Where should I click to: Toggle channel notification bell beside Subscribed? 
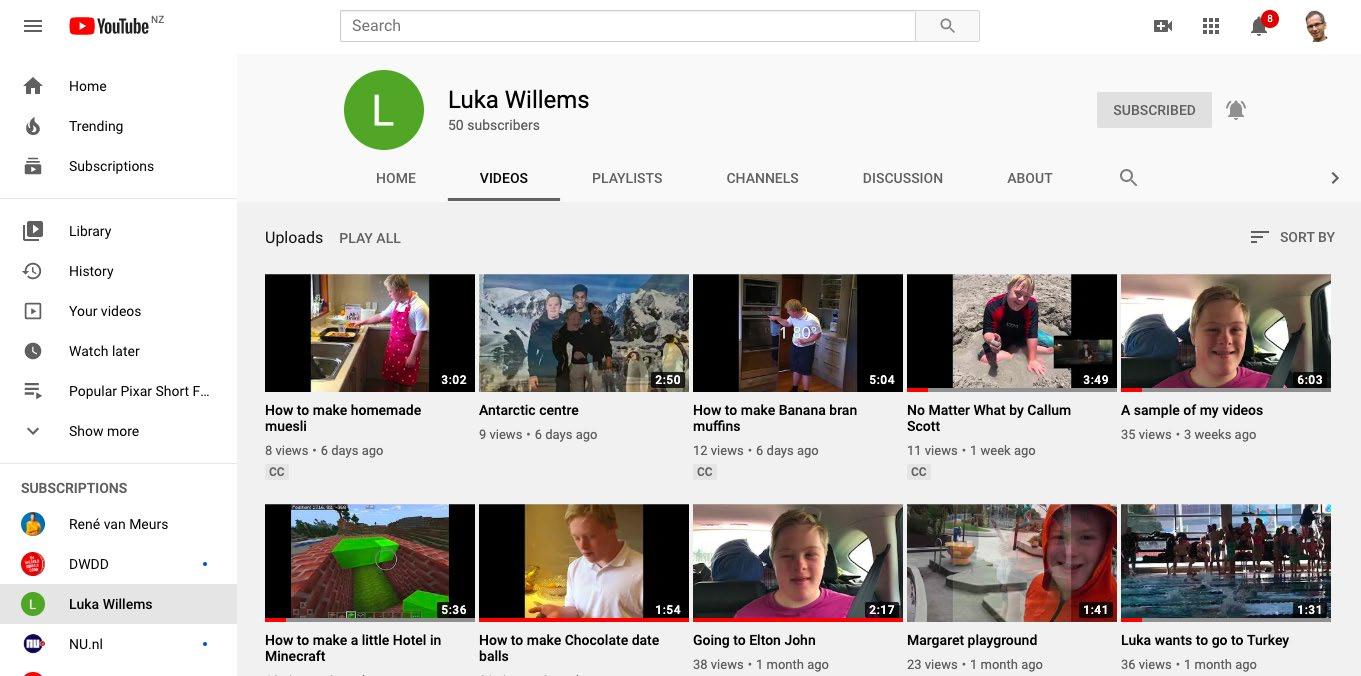[1236, 110]
